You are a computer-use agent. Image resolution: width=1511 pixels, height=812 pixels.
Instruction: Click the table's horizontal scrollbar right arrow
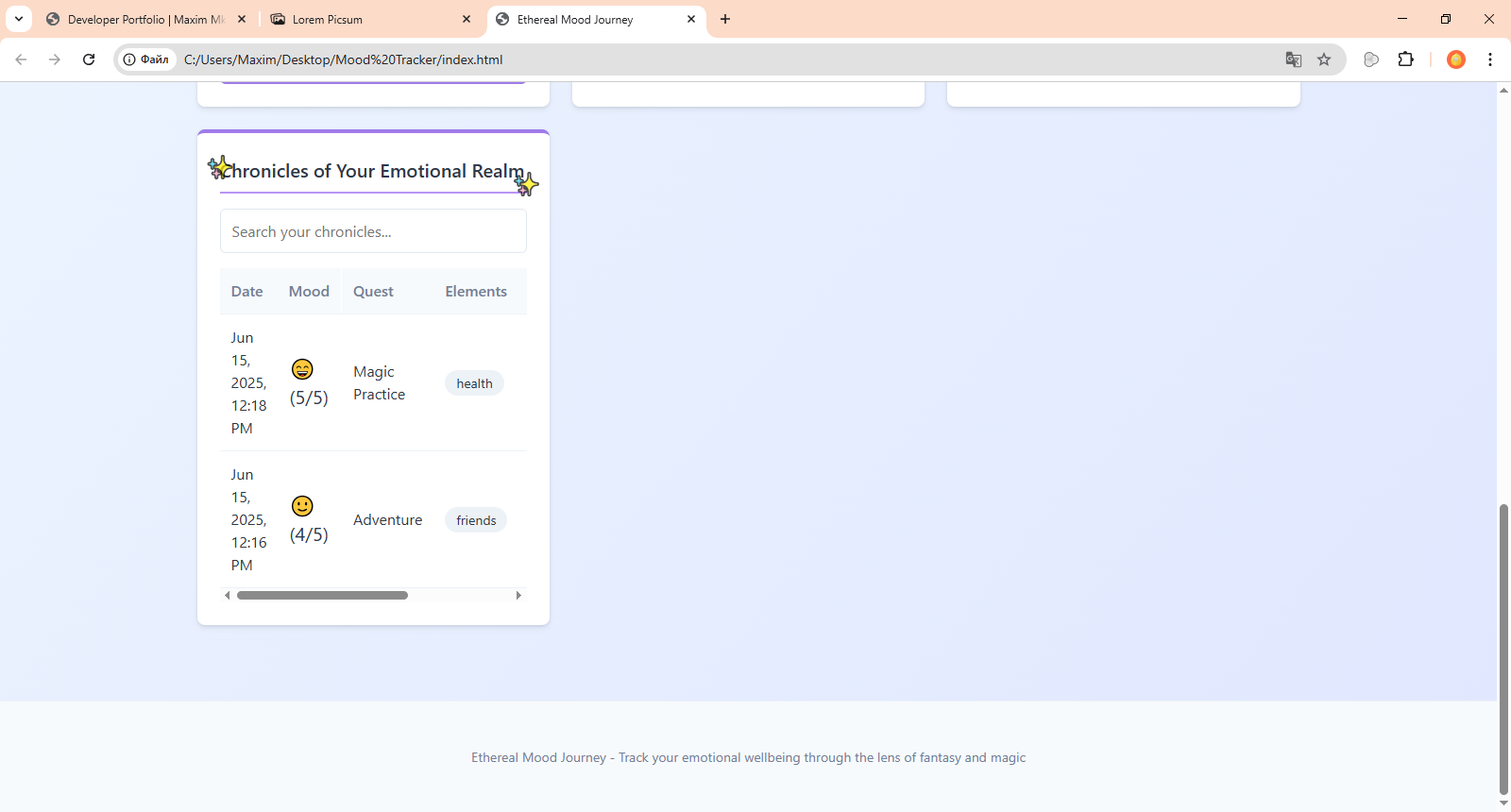[518, 596]
